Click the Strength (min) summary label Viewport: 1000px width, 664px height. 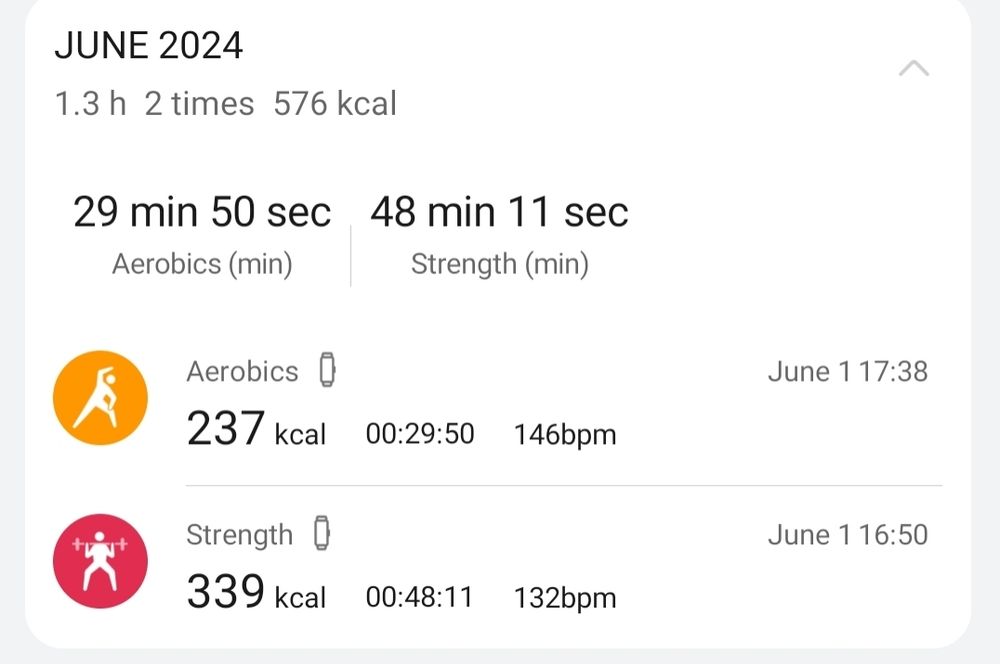pos(499,264)
